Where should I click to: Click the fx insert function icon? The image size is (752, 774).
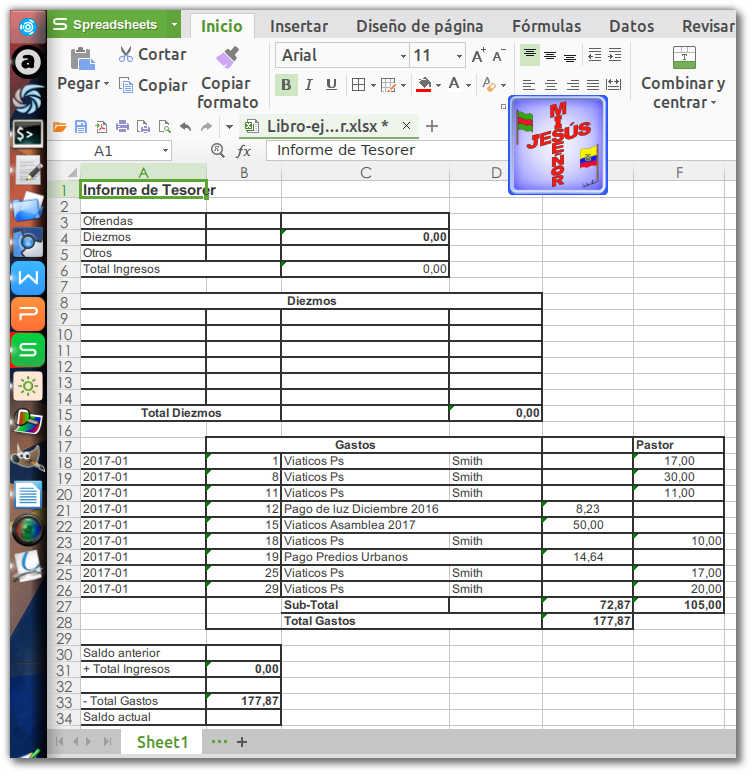[243, 151]
